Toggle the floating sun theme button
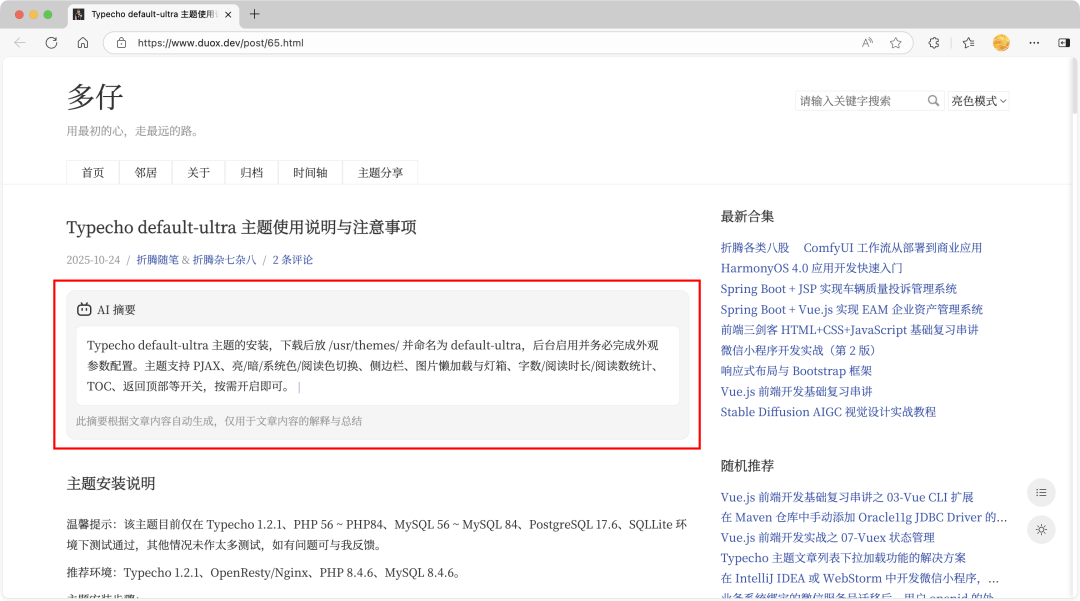 (x=1041, y=529)
